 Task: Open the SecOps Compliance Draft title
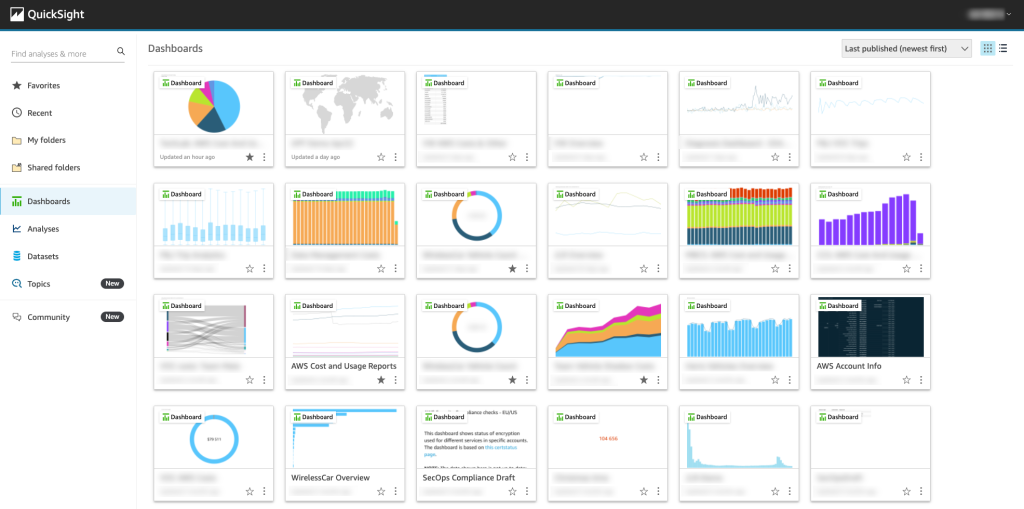point(469,478)
